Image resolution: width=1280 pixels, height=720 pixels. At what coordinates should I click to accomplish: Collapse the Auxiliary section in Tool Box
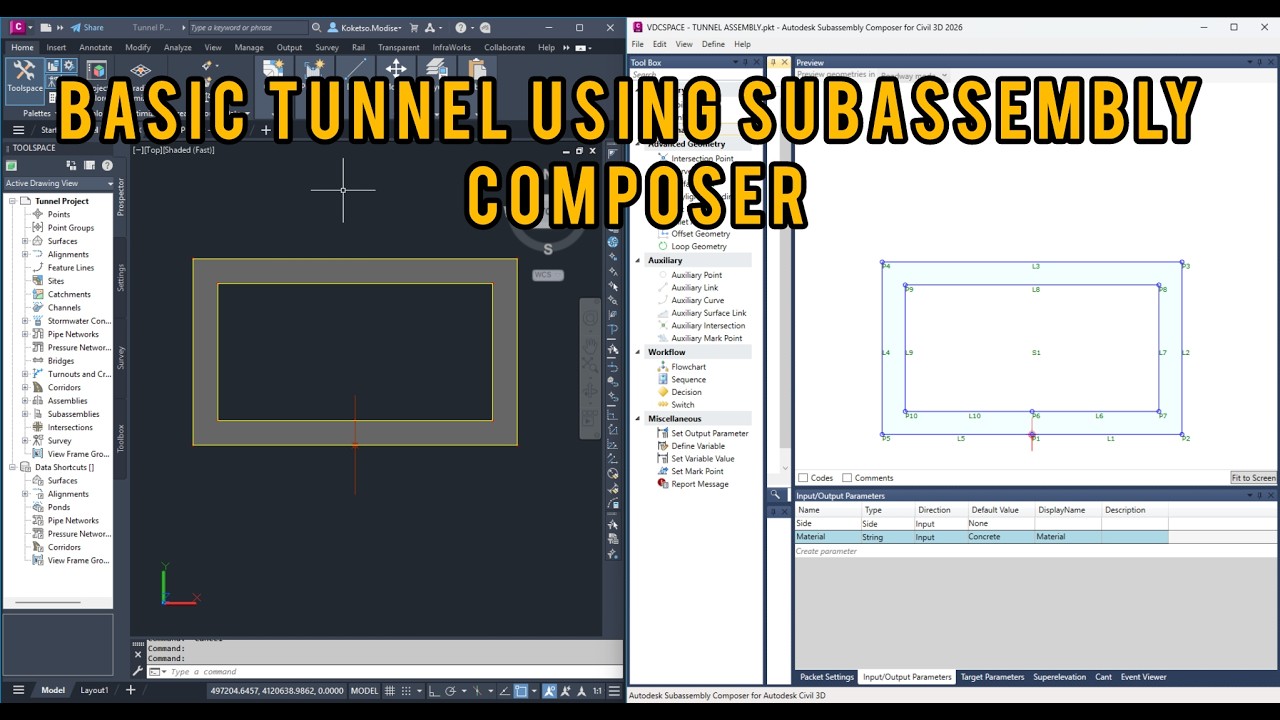pos(638,260)
